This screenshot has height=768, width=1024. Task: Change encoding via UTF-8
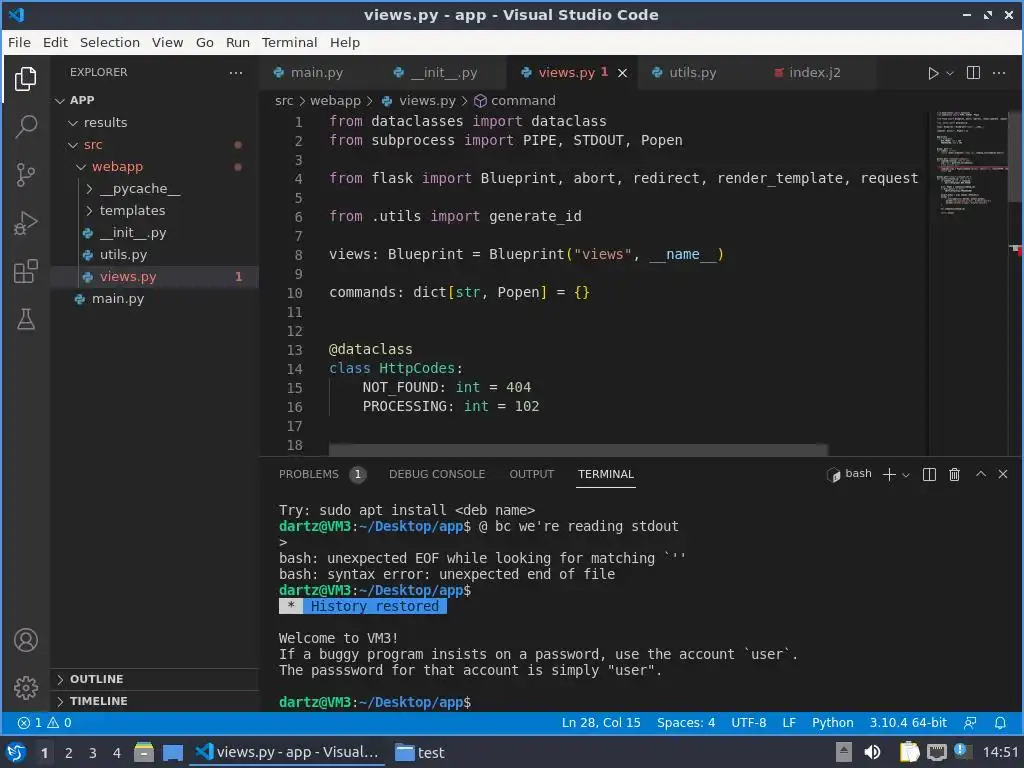tap(748, 723)
